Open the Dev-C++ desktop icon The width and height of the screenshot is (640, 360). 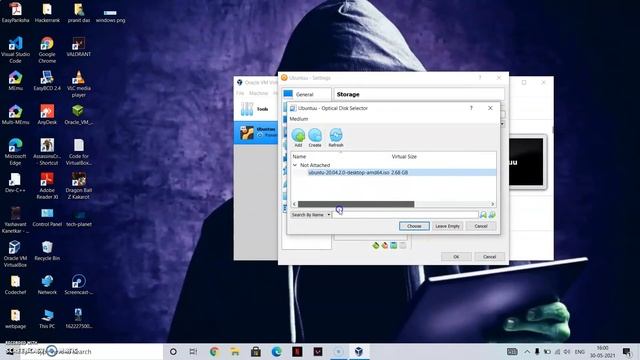16,182
